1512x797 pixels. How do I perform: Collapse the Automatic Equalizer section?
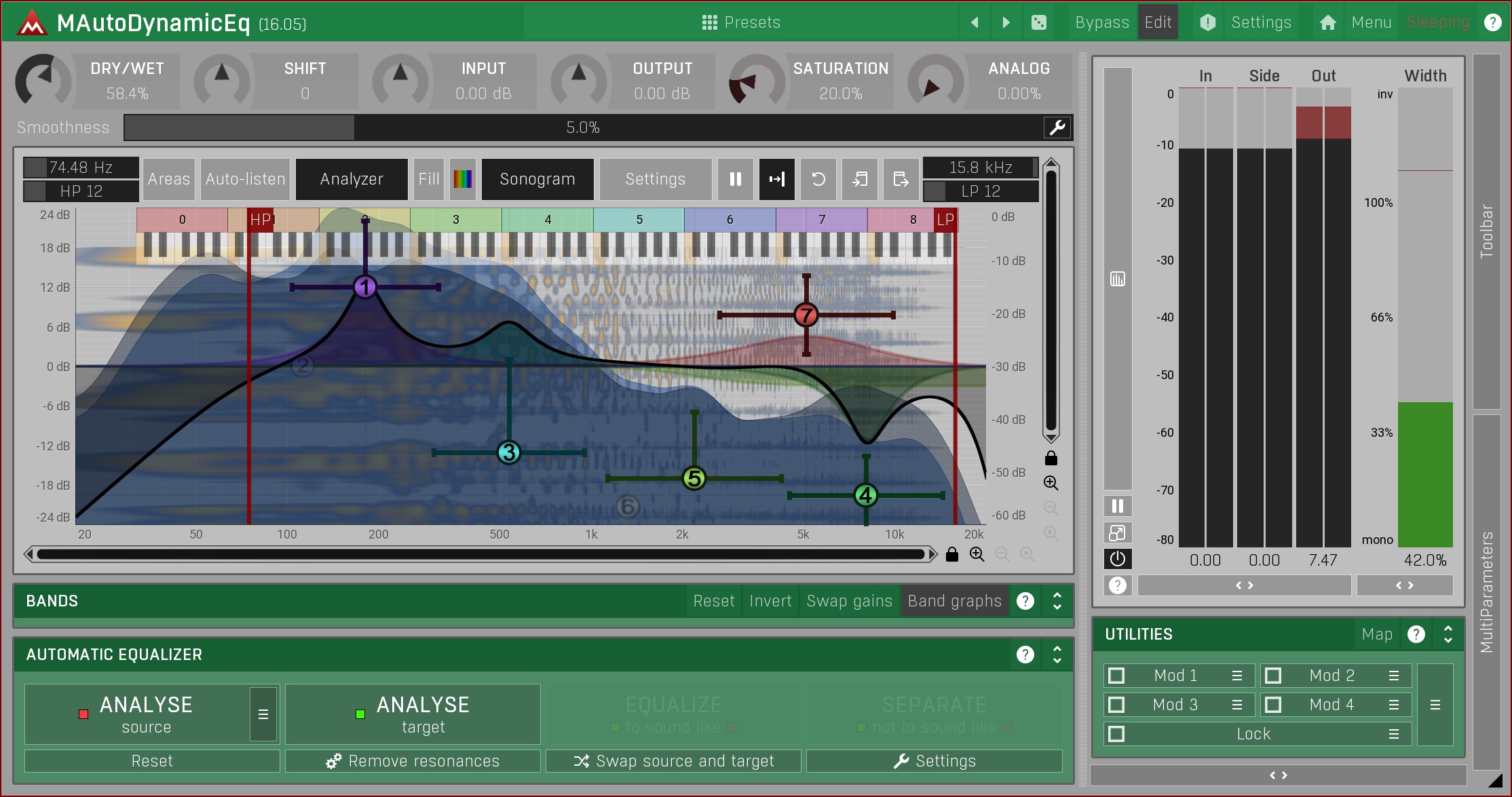(1057, 655)
